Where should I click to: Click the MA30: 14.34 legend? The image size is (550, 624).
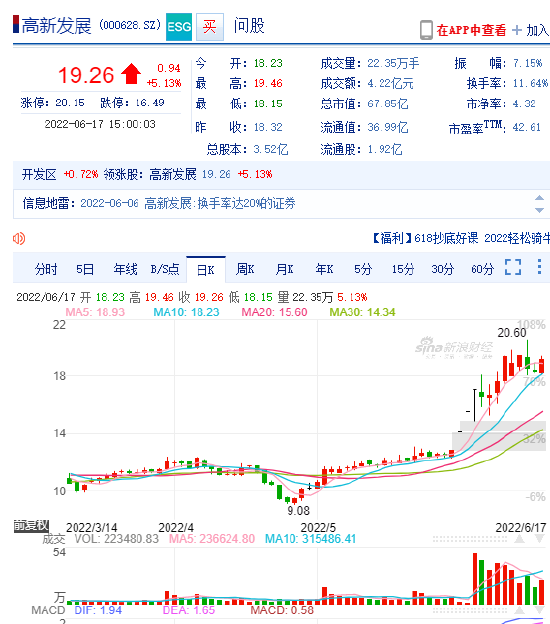363,312
